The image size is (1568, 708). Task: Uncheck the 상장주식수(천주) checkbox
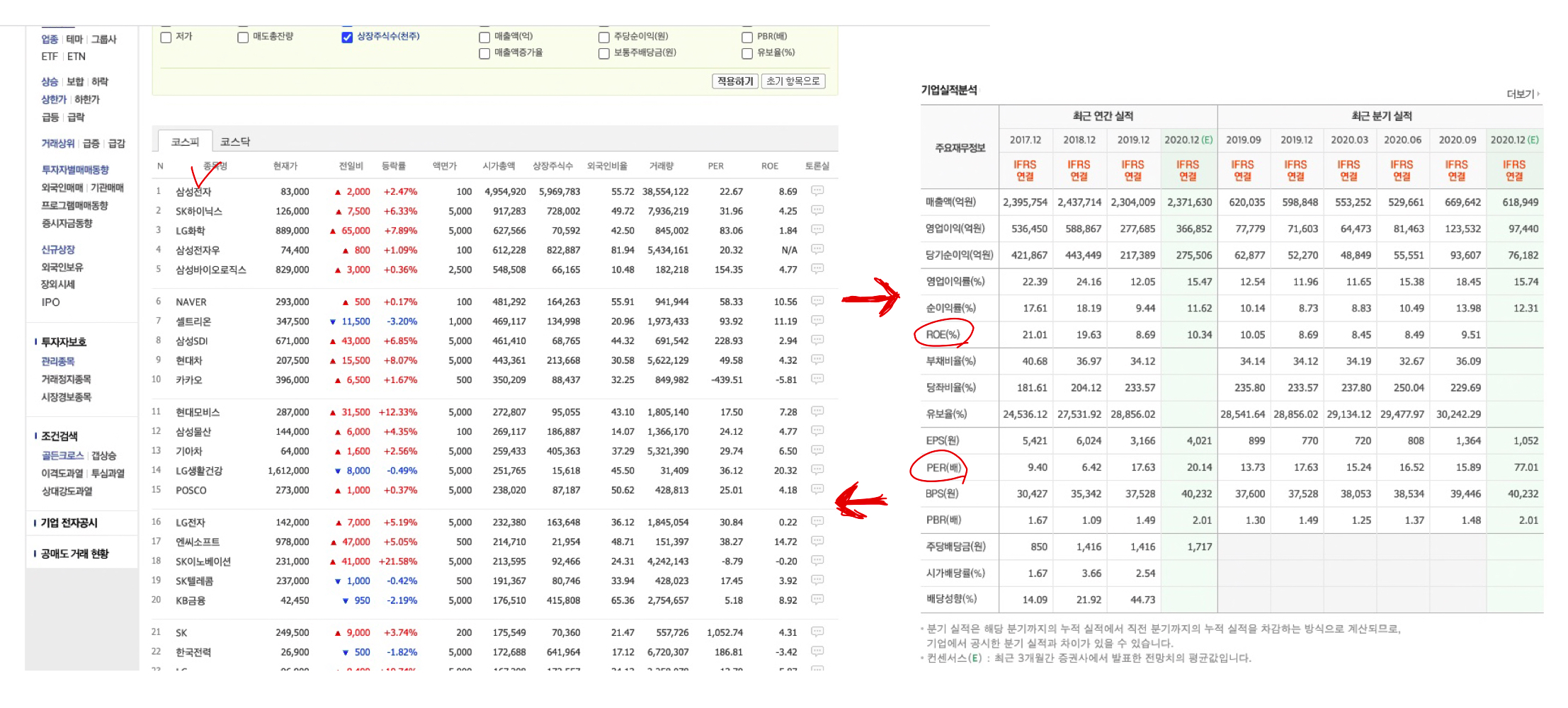point(347,38)
